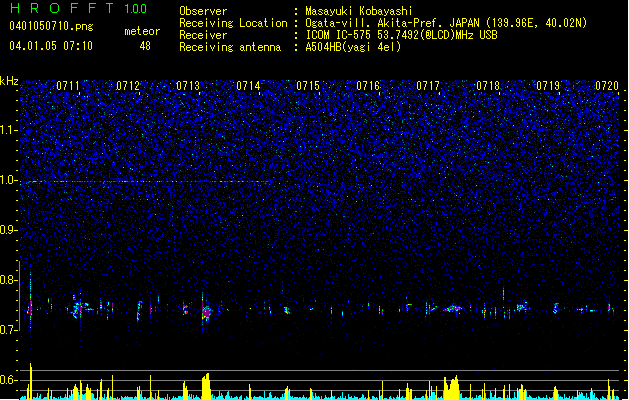Viewport: 629px width, 400px height.
Task: Click observer name Masayuki Kobayashi
Action: pyautogui.click(x=359, y=11)
